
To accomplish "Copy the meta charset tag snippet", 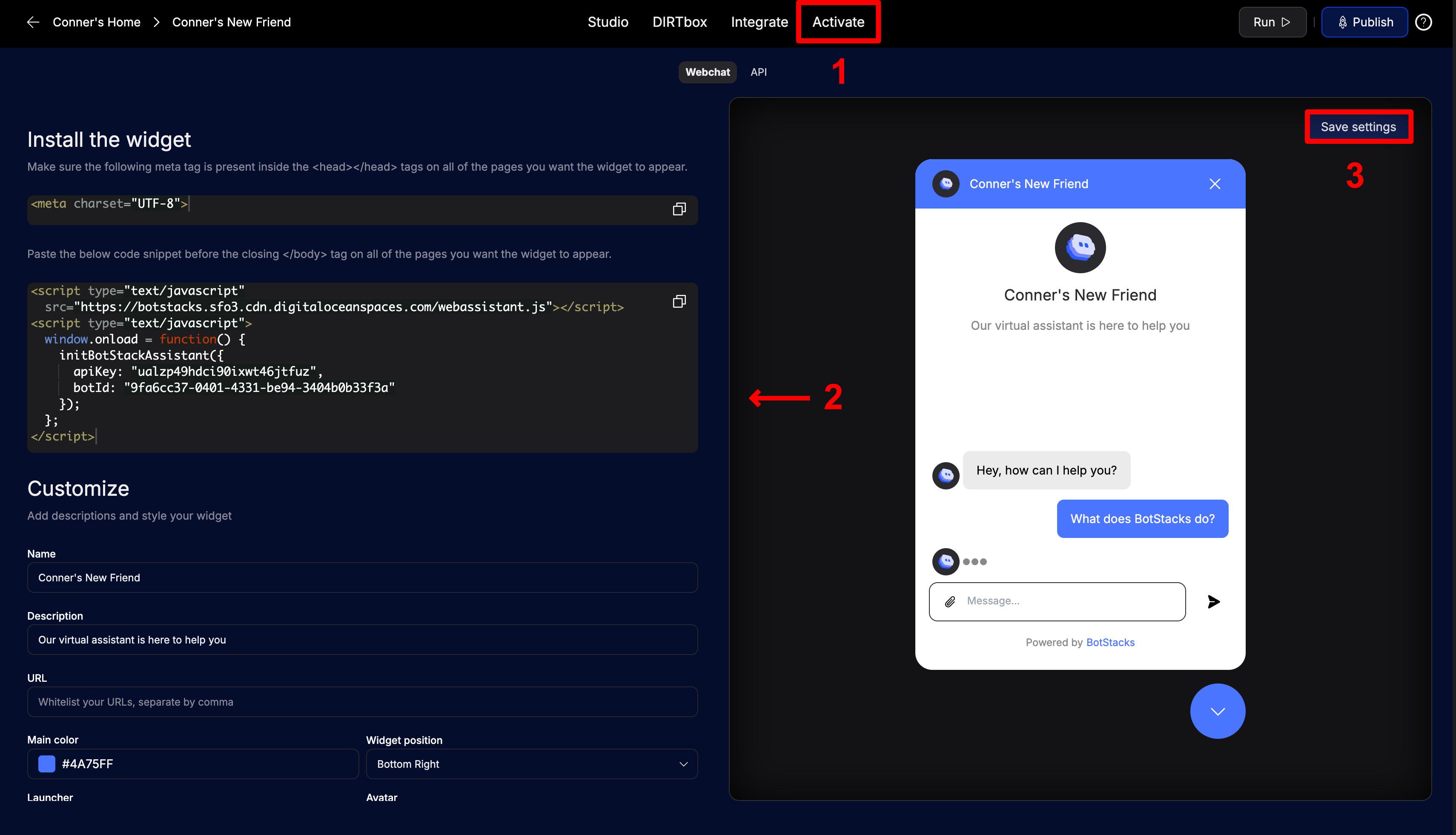I will [679, 209].
